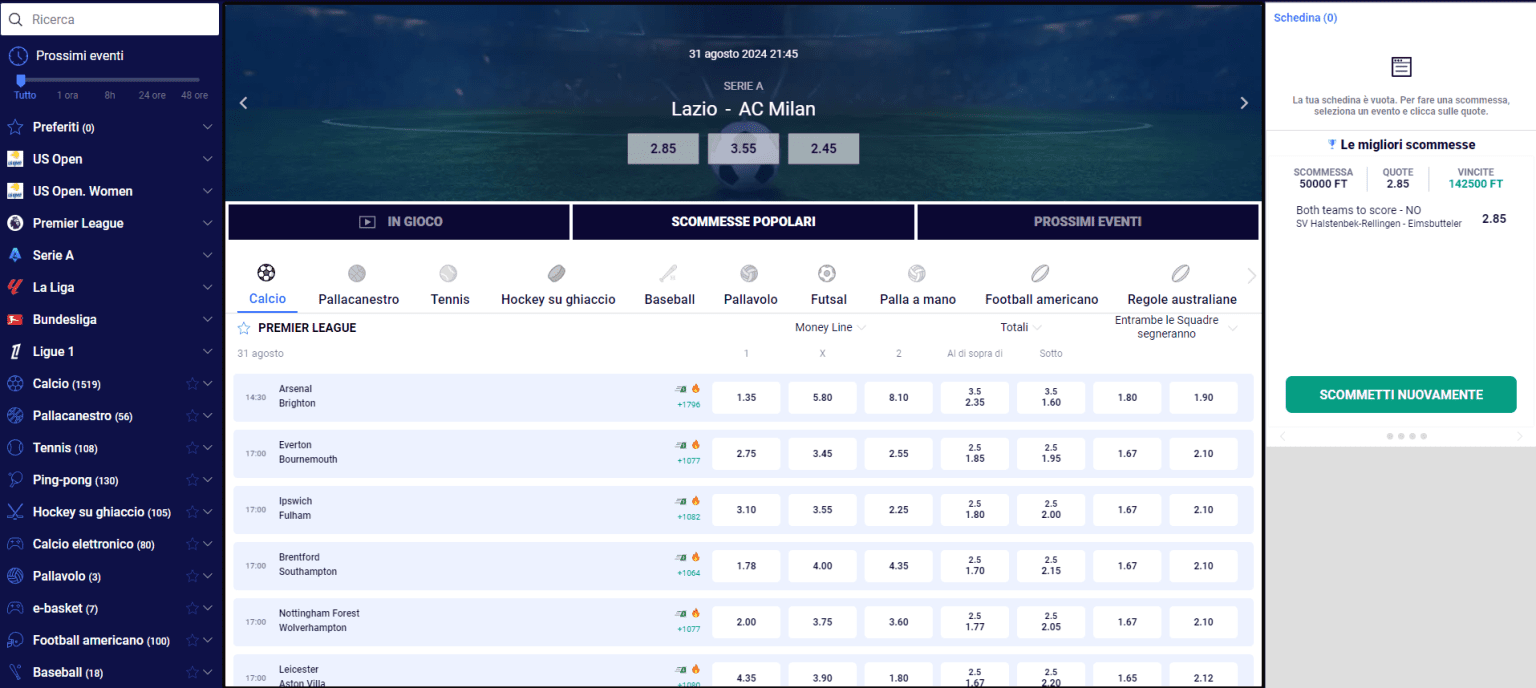Open the Entrambe le Squadre segneranno dropdown
This screenshot has width=1536, height=688.
(1175, 327)
